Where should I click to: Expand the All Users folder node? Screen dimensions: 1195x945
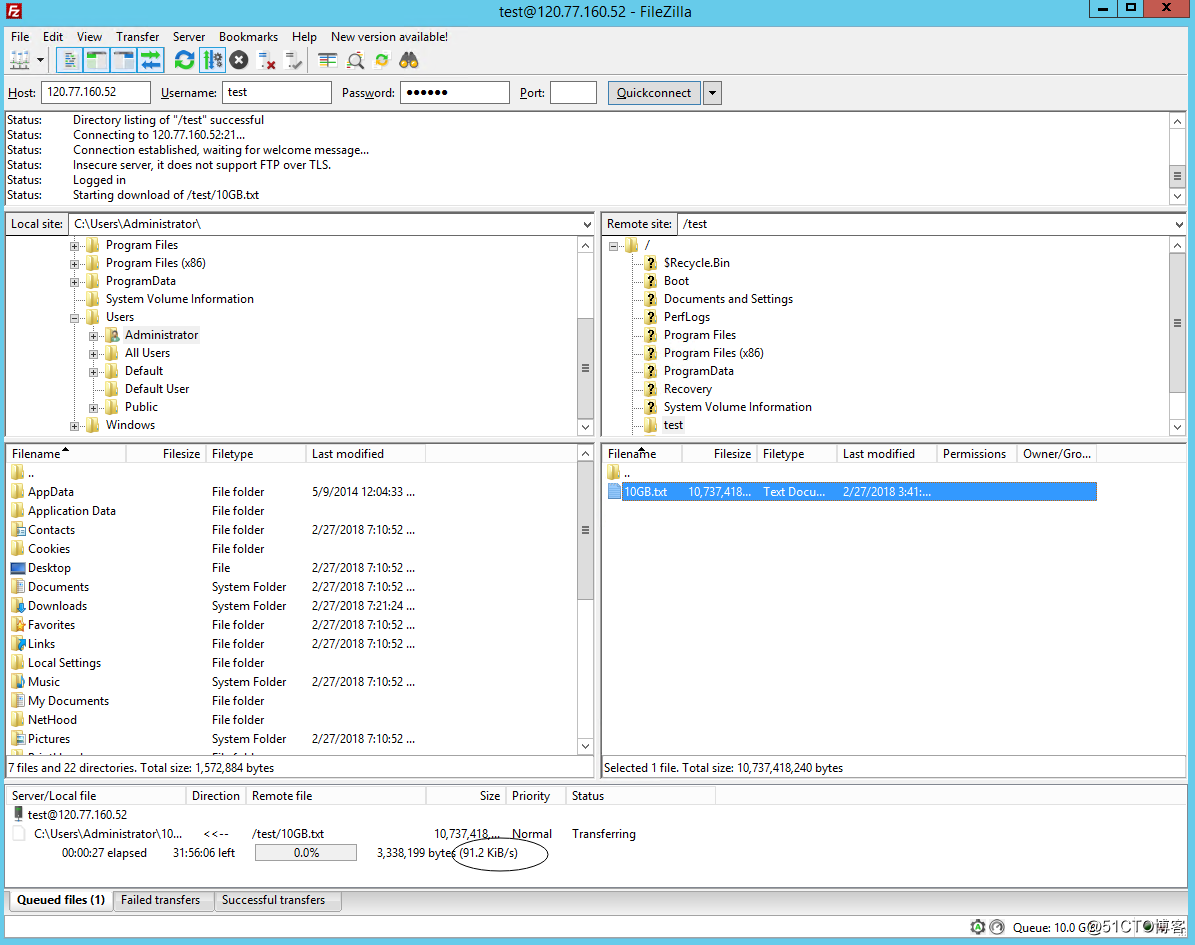pyautogui.click(x=93, y=354)
